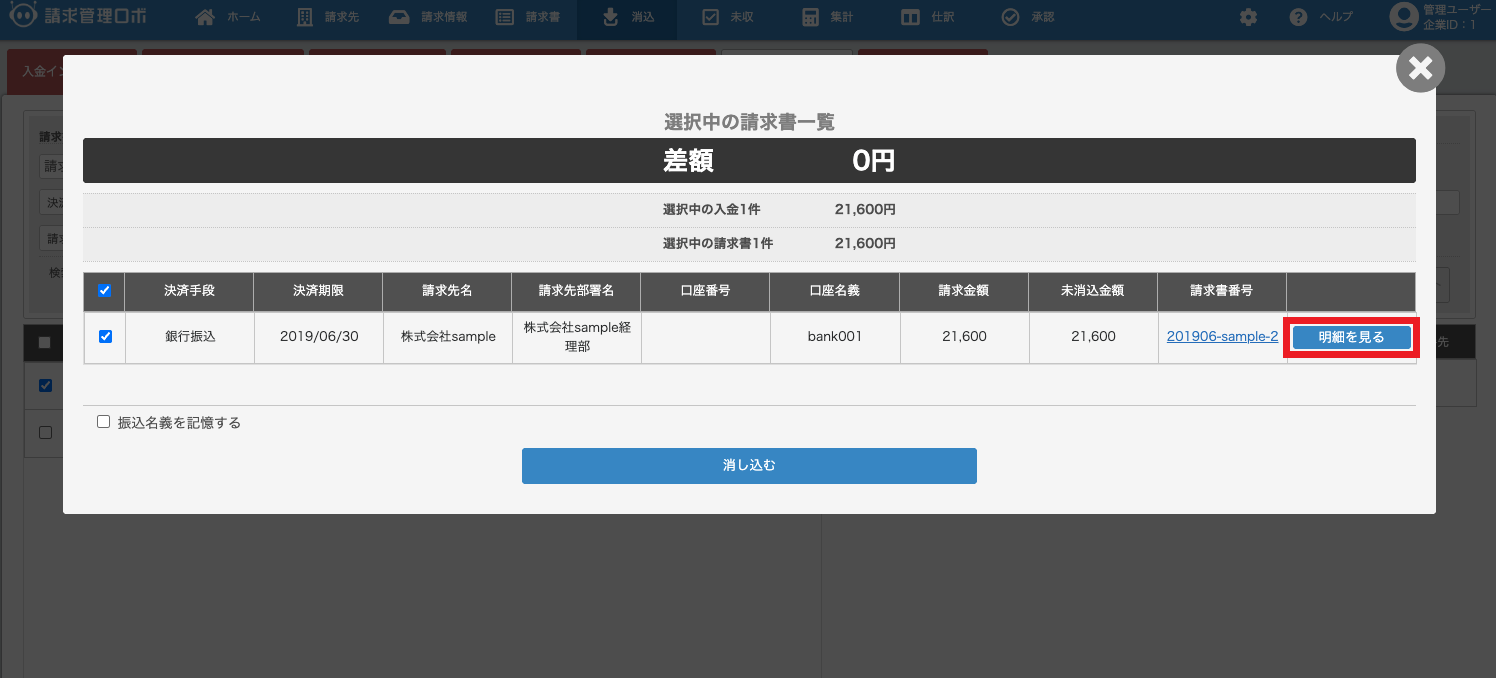
Task: Open the 請求書 list icon menu
Action: pos(505,17)
